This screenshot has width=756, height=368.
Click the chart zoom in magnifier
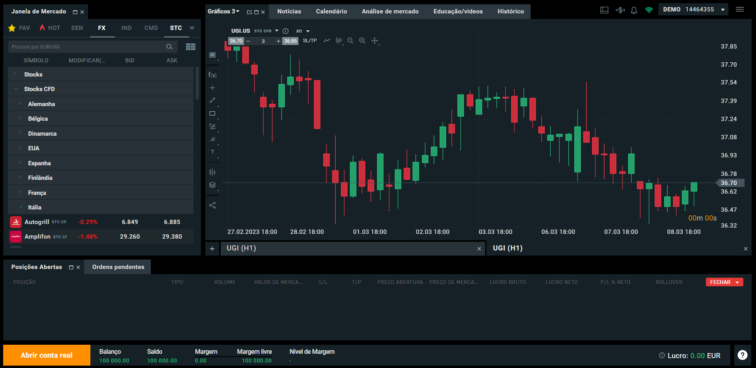362,41
